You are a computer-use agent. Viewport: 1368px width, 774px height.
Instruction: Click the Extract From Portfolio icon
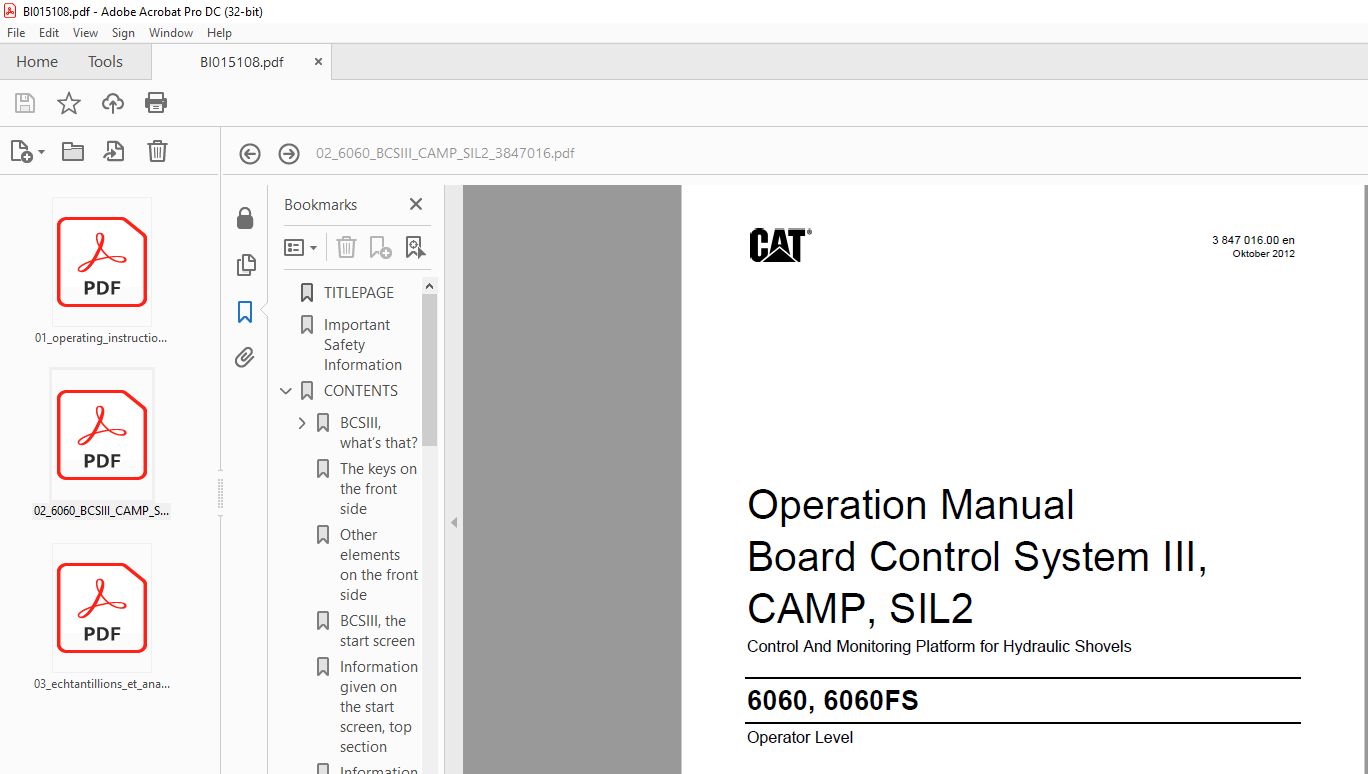(x=114, y=151)
